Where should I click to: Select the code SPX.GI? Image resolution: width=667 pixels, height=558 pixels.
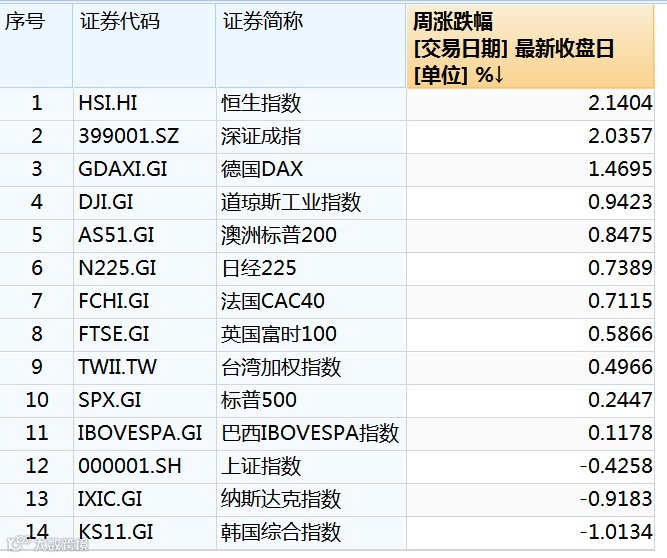(x=109, y=400)
